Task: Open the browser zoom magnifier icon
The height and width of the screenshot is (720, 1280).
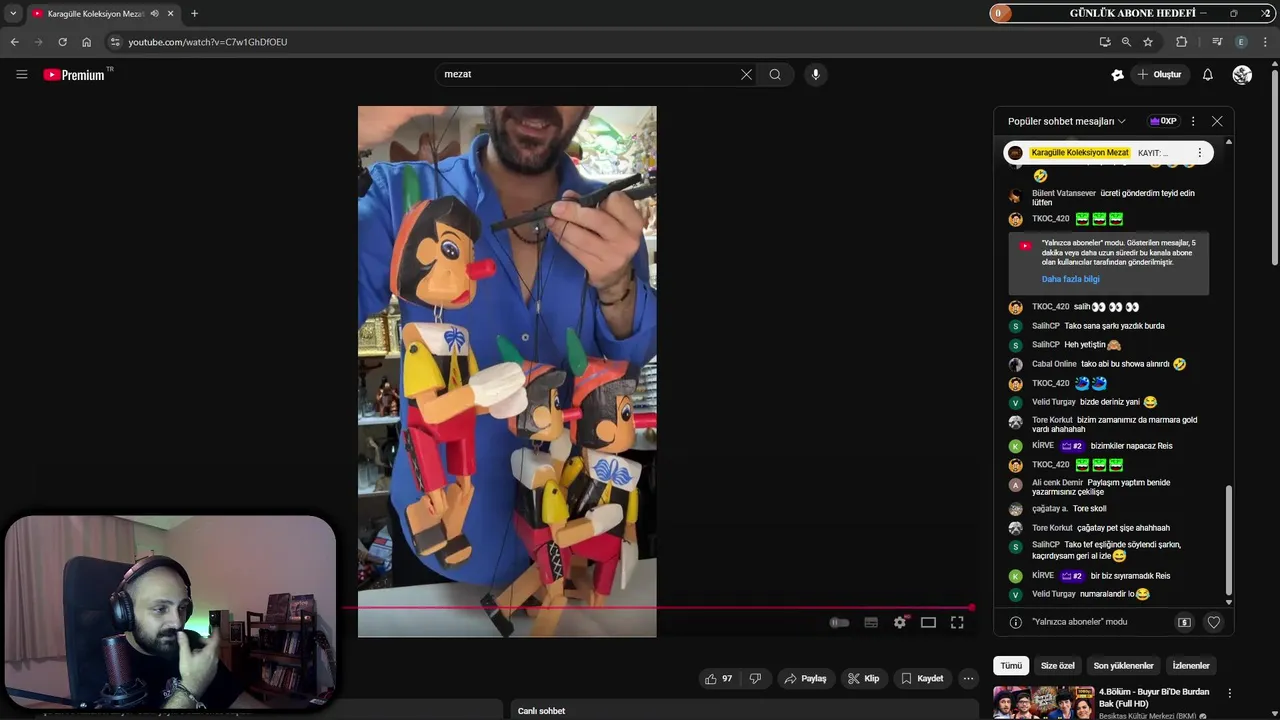Action: click(1126, 42)
